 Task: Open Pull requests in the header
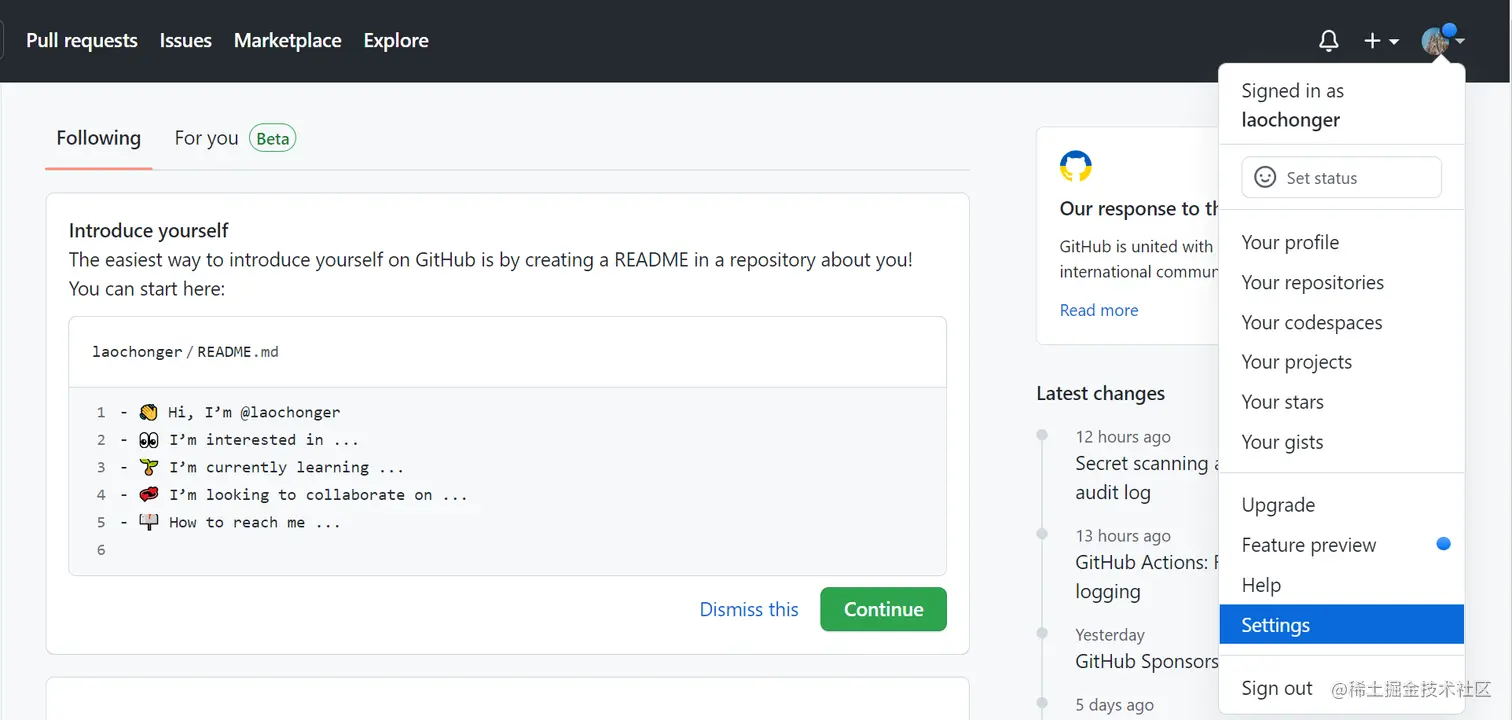pyautogui.click(x=82, y=41)
